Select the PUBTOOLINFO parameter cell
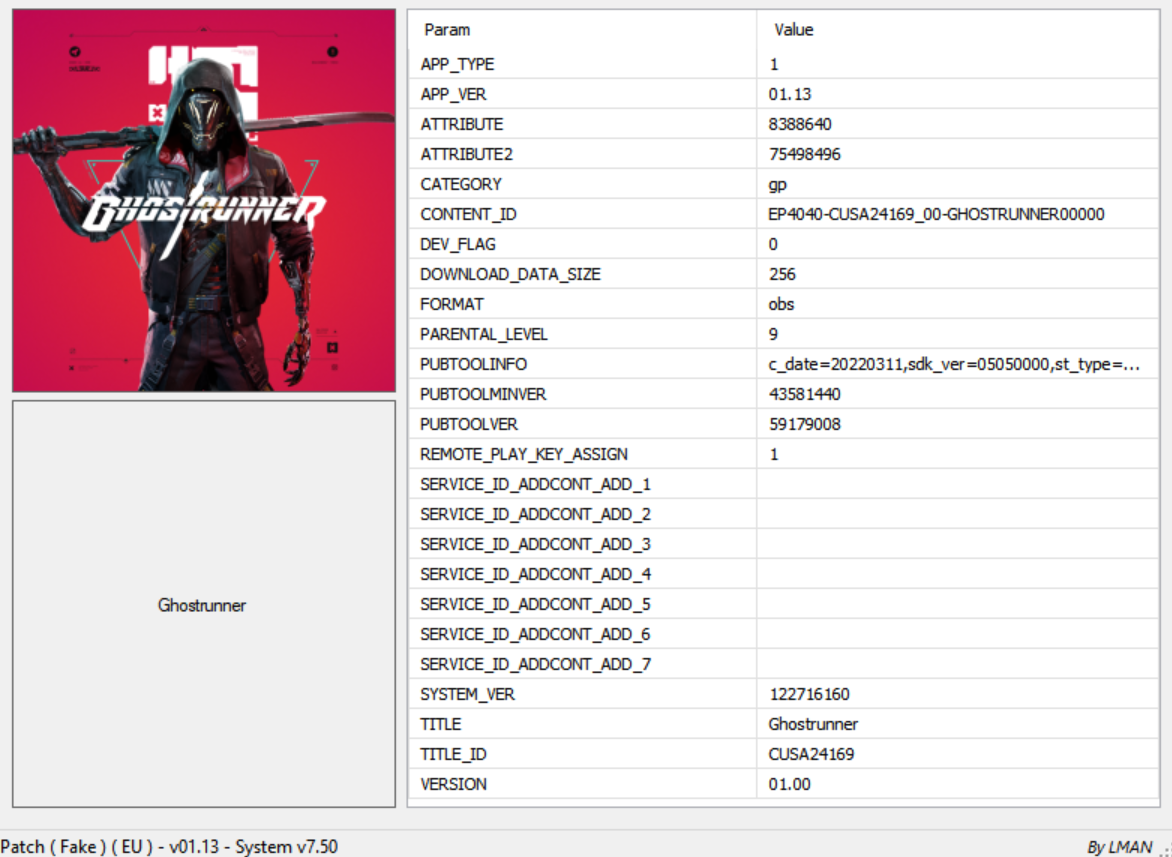Image resolution: width=1172 pixels, height=857 pixels. coord(582,364)
